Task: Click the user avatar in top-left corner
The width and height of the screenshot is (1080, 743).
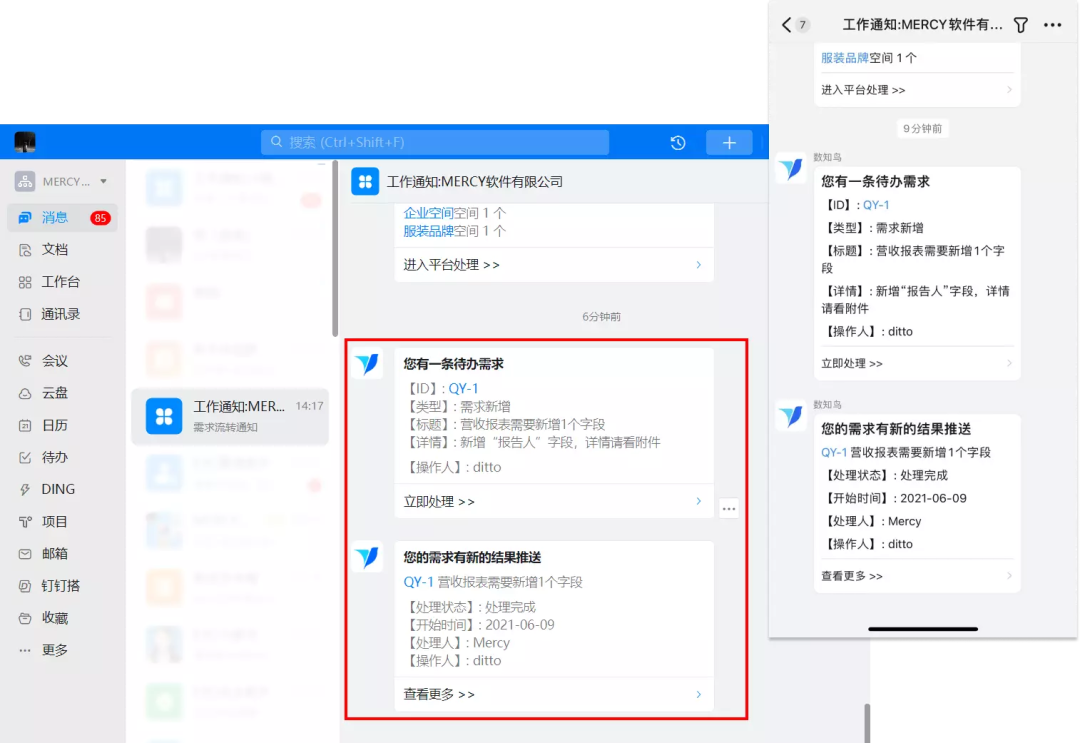Action: point(25,142)
